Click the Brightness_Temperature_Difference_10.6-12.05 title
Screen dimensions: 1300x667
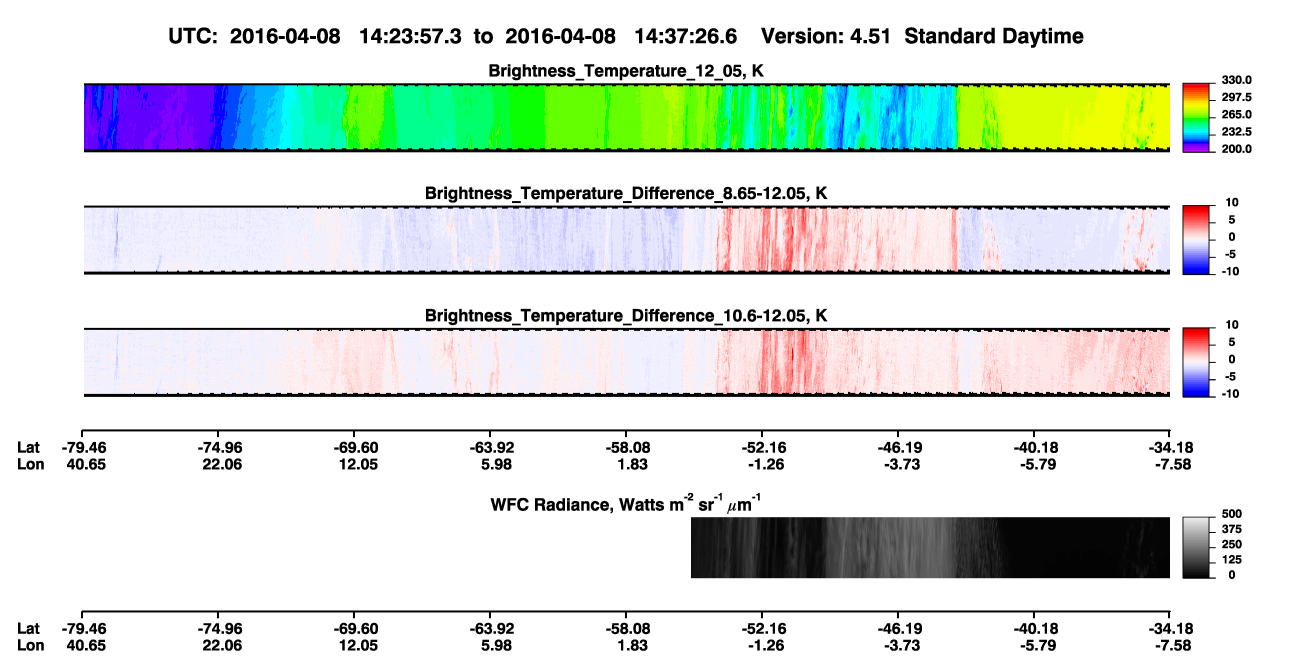point(626,316)
